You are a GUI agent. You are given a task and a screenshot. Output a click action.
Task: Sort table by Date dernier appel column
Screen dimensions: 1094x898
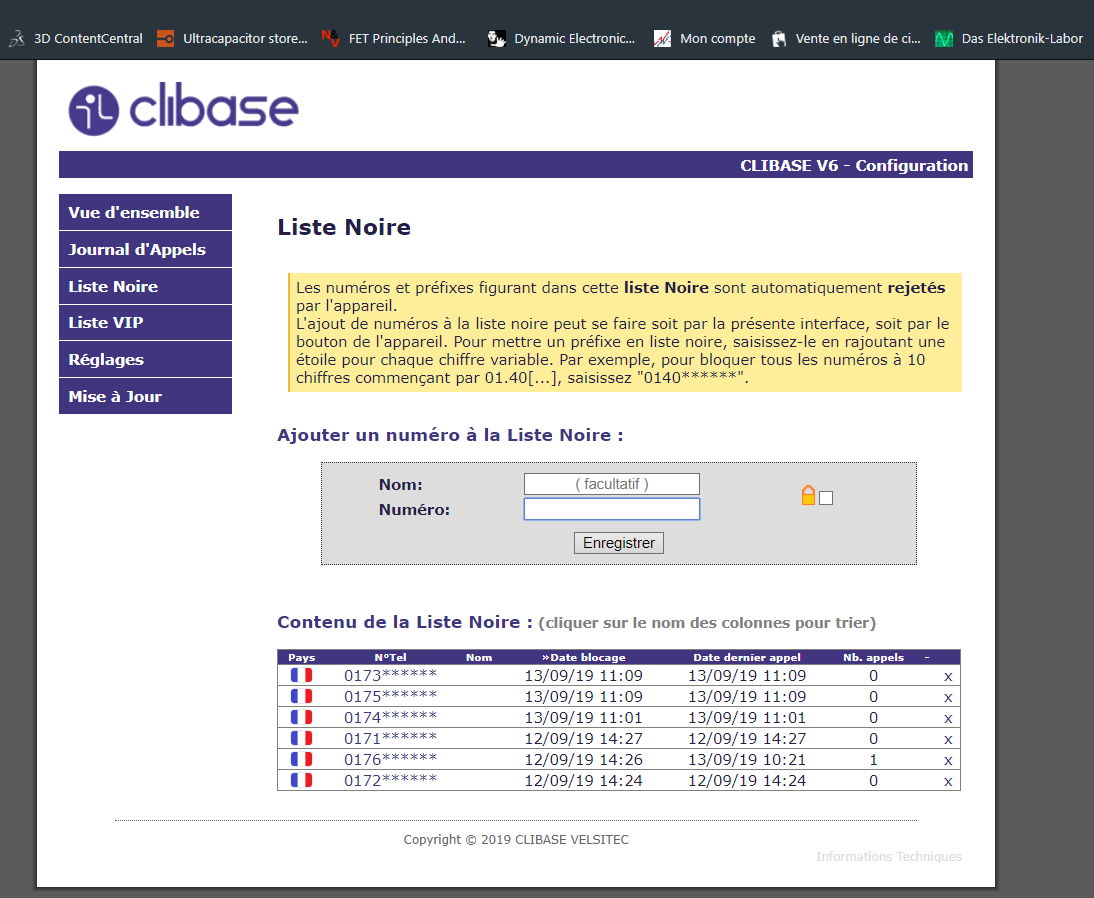(747, 657)
